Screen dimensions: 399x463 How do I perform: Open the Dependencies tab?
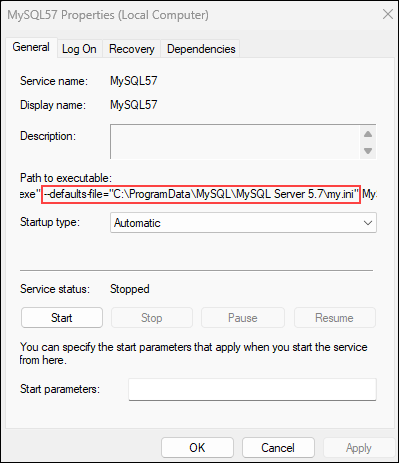pyautogui.click(x=201, y=49)
